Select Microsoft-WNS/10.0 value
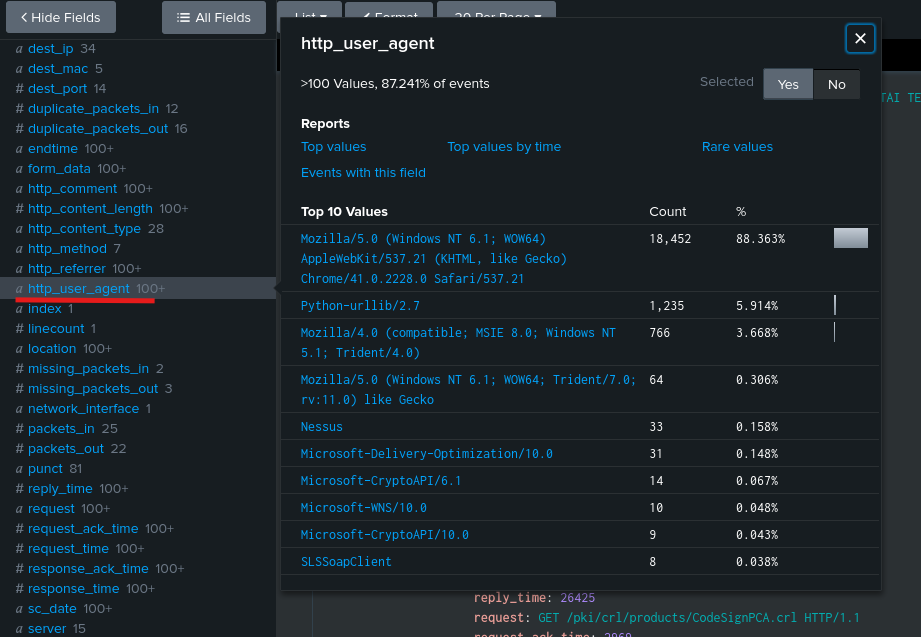The height and width of the screenshot is (637, 921). (364, 508)
